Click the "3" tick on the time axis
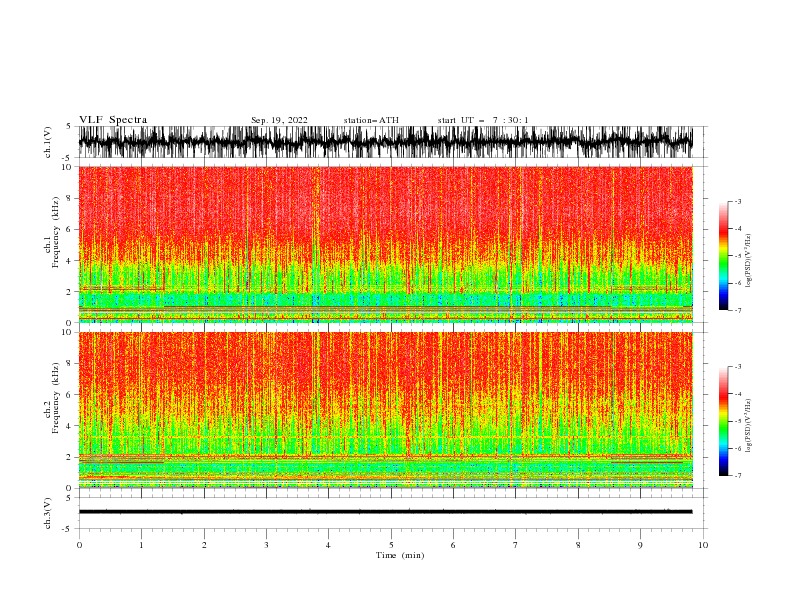The width and height of the screenshot is (792, 612). pos(266,545)
